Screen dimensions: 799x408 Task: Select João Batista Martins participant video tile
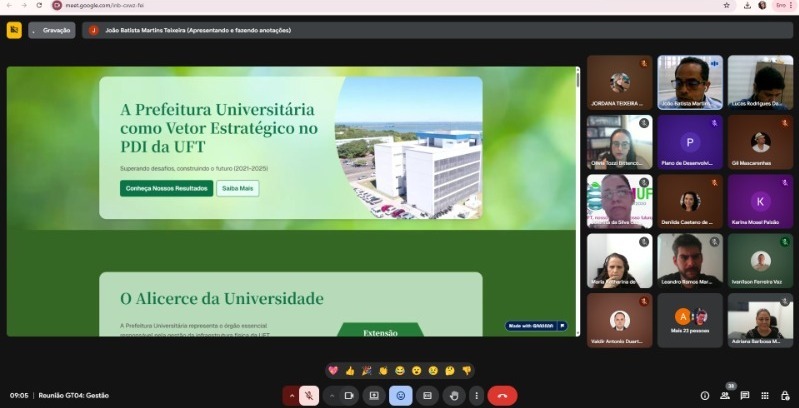[690, 81]
